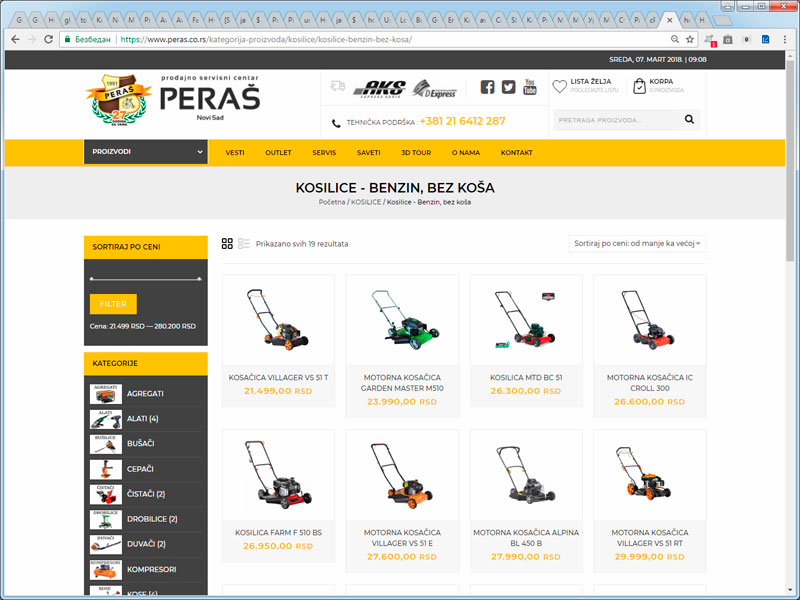The image size is (800, 600).
Task: Click the browser address bar URL
Action: coord(266,39)
